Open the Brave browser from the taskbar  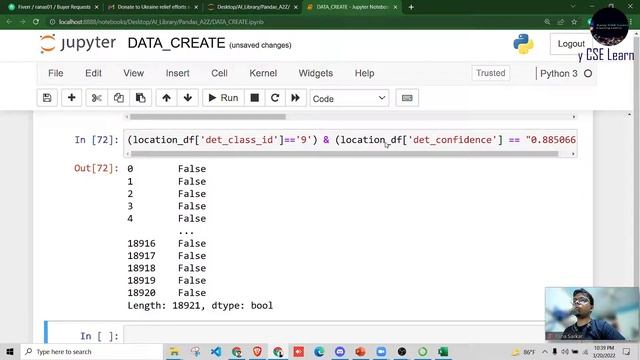(x=257, y=351)
